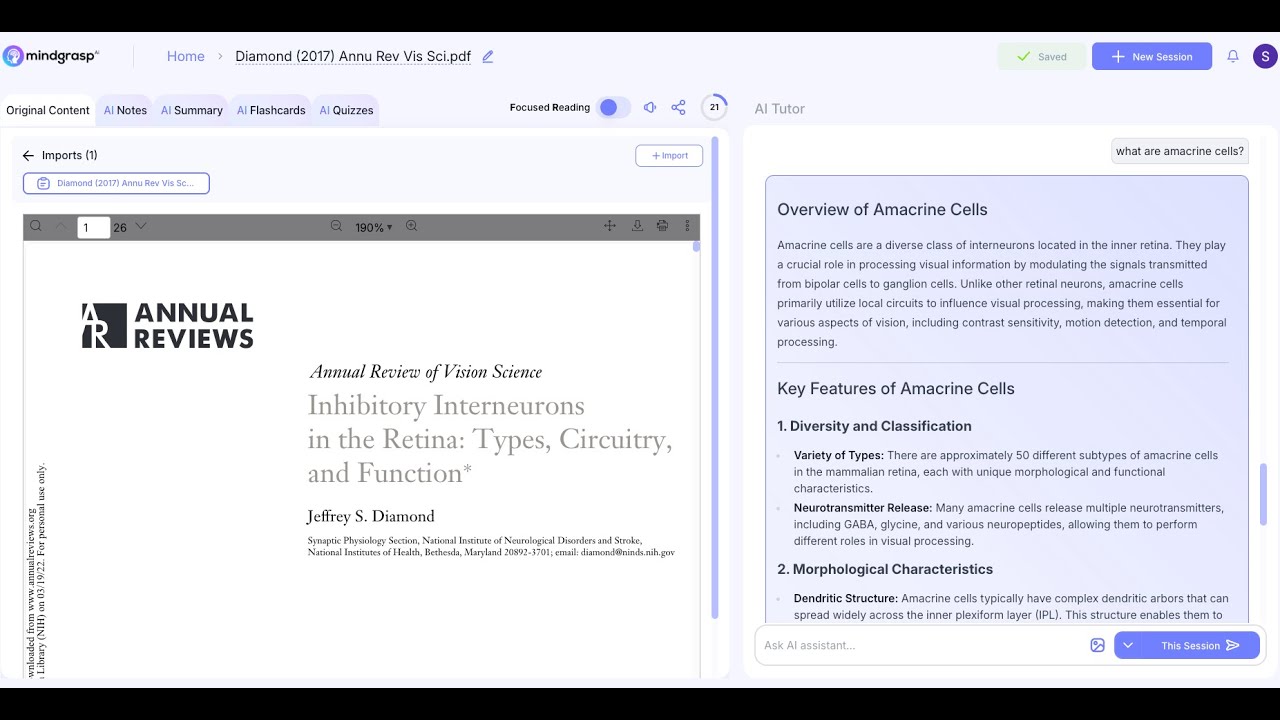Open the AI Quizzes tab

coord(346,110)
